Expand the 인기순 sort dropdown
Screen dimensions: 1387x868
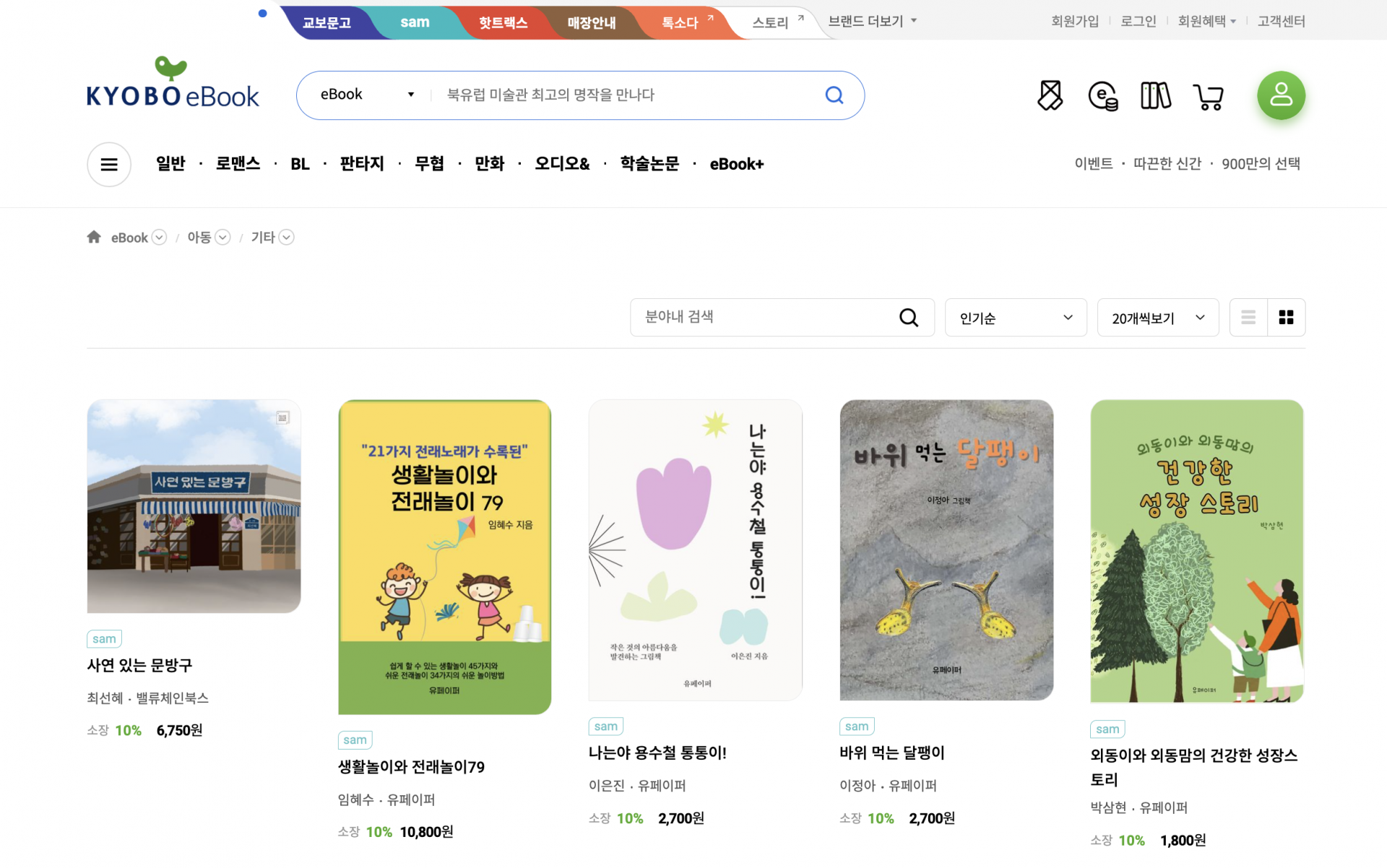[x=1015, y=318]
